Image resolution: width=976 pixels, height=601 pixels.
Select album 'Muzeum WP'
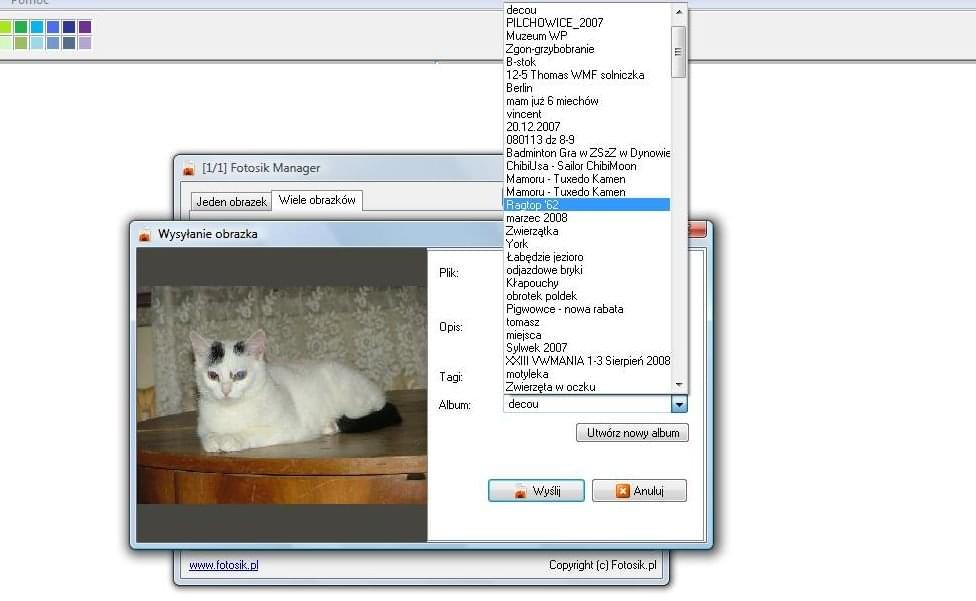(x=586, y=36)
